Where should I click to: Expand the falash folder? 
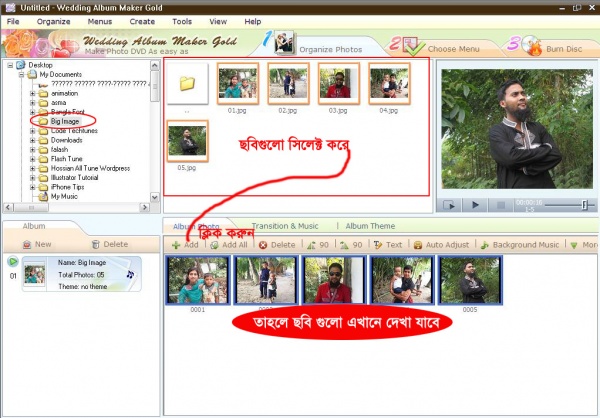33,150
